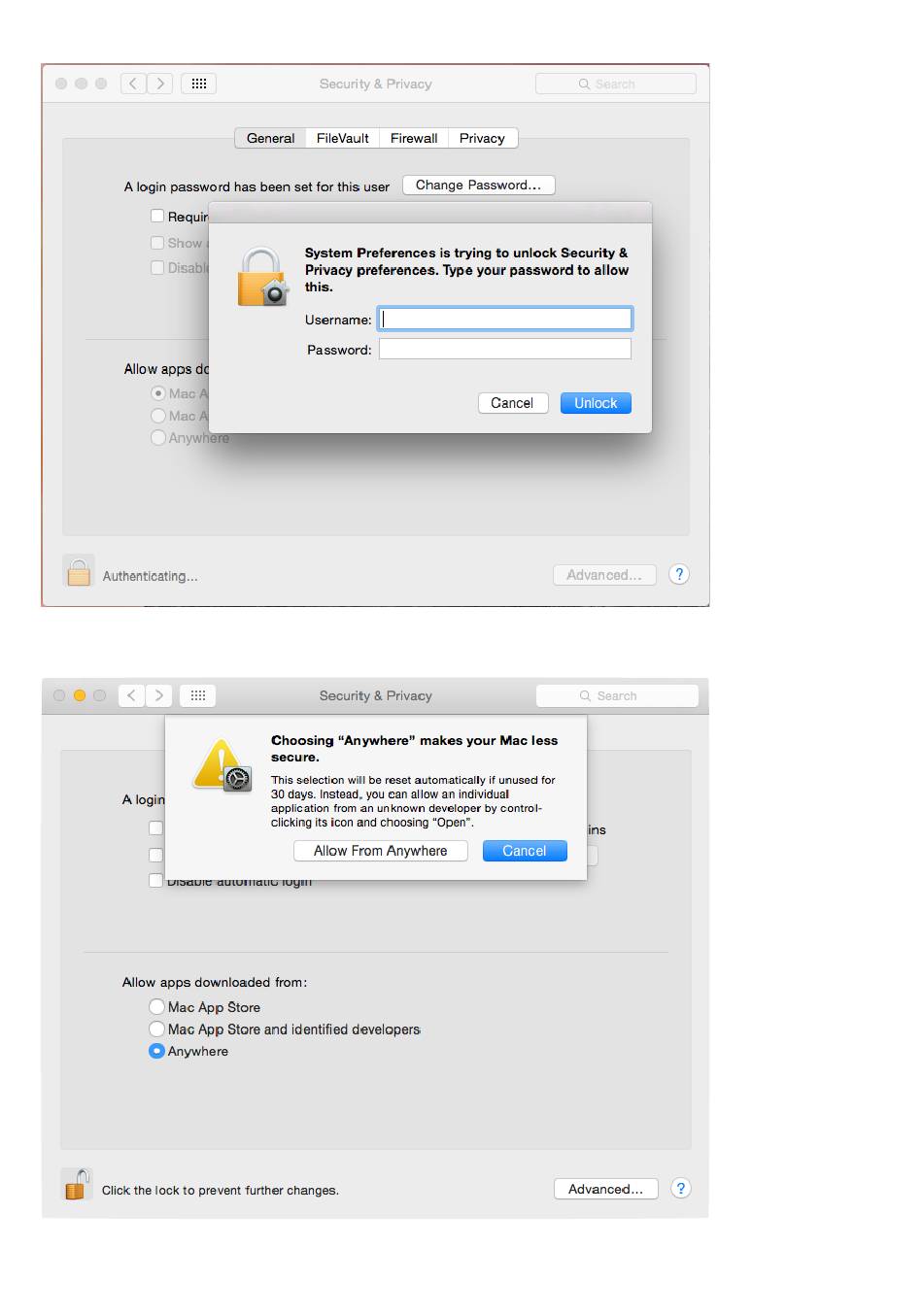
Task: Click the Password input field
Action: click(505, 349)
